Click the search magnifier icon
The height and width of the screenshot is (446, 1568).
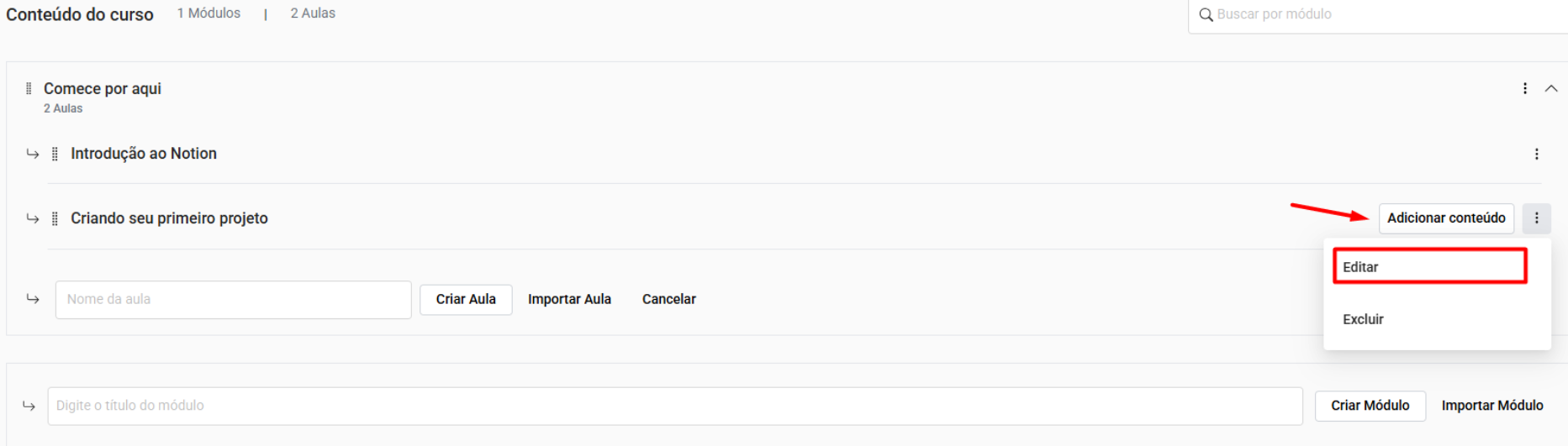(x=1206, y=15)
